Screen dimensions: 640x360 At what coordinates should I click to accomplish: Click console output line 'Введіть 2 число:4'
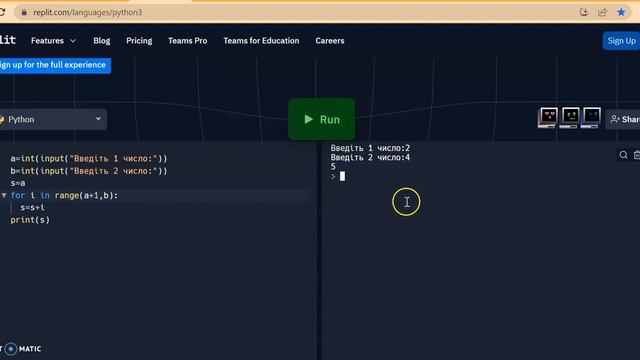click(370, 158)
